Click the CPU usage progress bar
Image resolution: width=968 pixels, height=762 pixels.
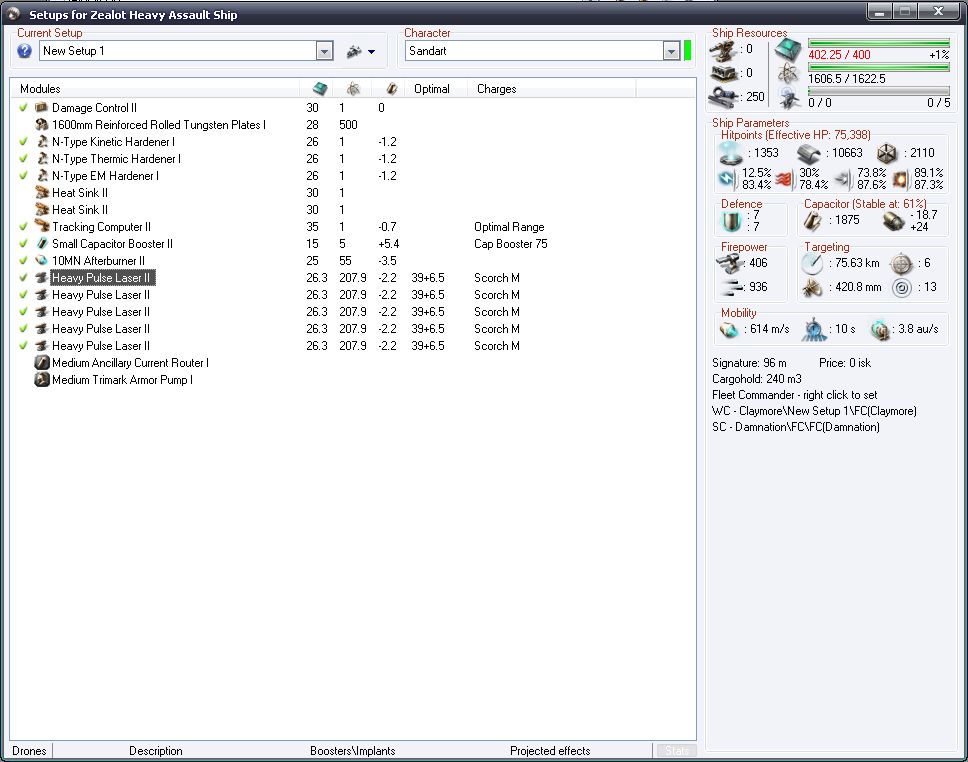tap(878, 43)
